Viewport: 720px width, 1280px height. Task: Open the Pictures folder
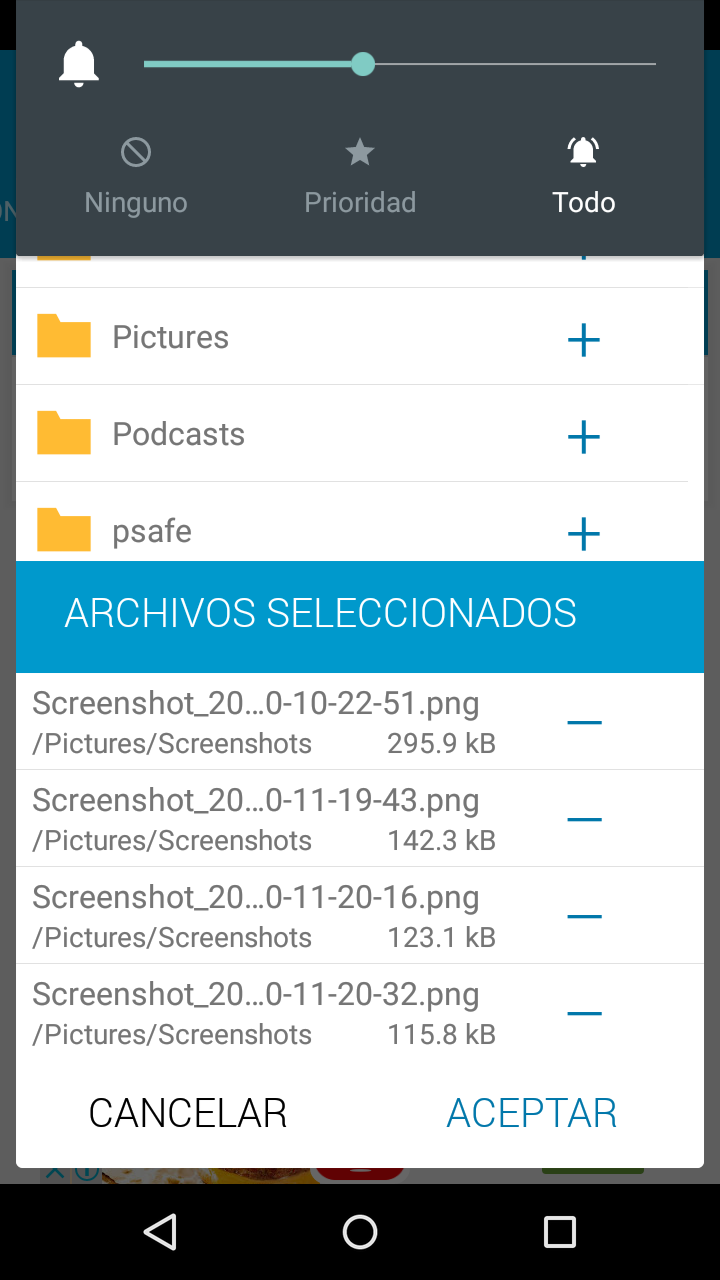[x=170, y=338]
